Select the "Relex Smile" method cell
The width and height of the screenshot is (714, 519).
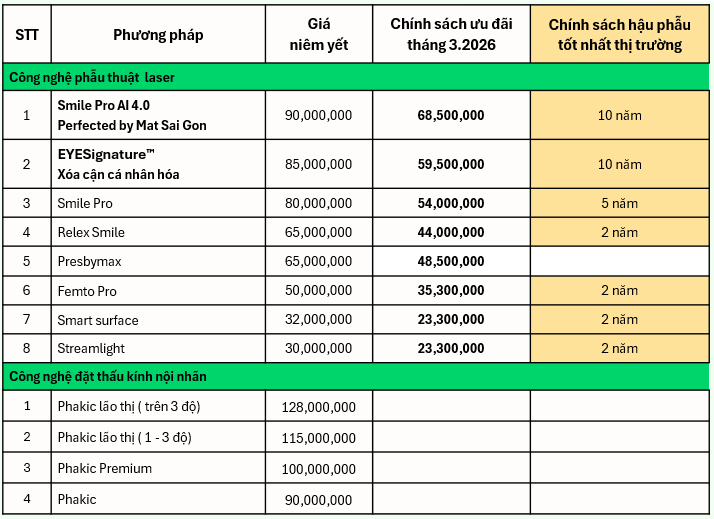pos(158,233)
